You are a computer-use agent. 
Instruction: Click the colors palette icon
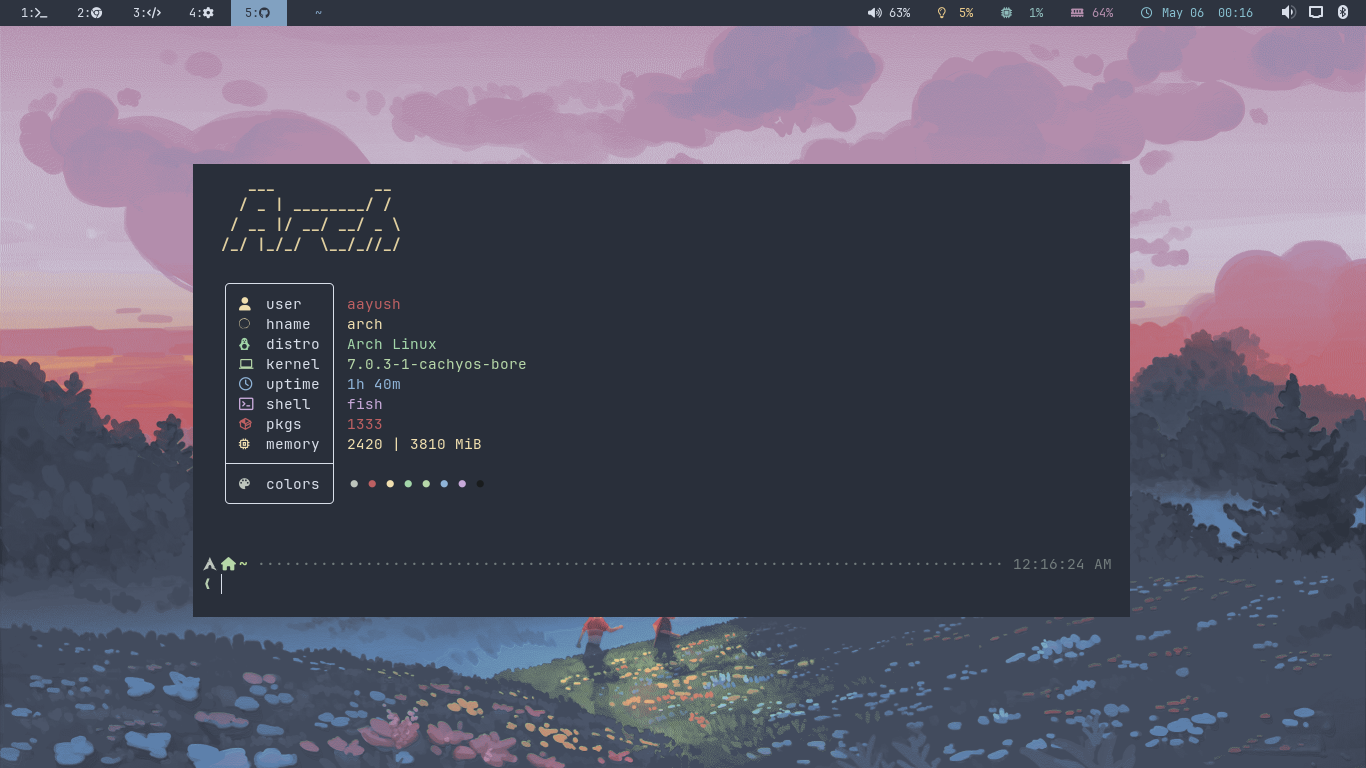click(245, 484)
